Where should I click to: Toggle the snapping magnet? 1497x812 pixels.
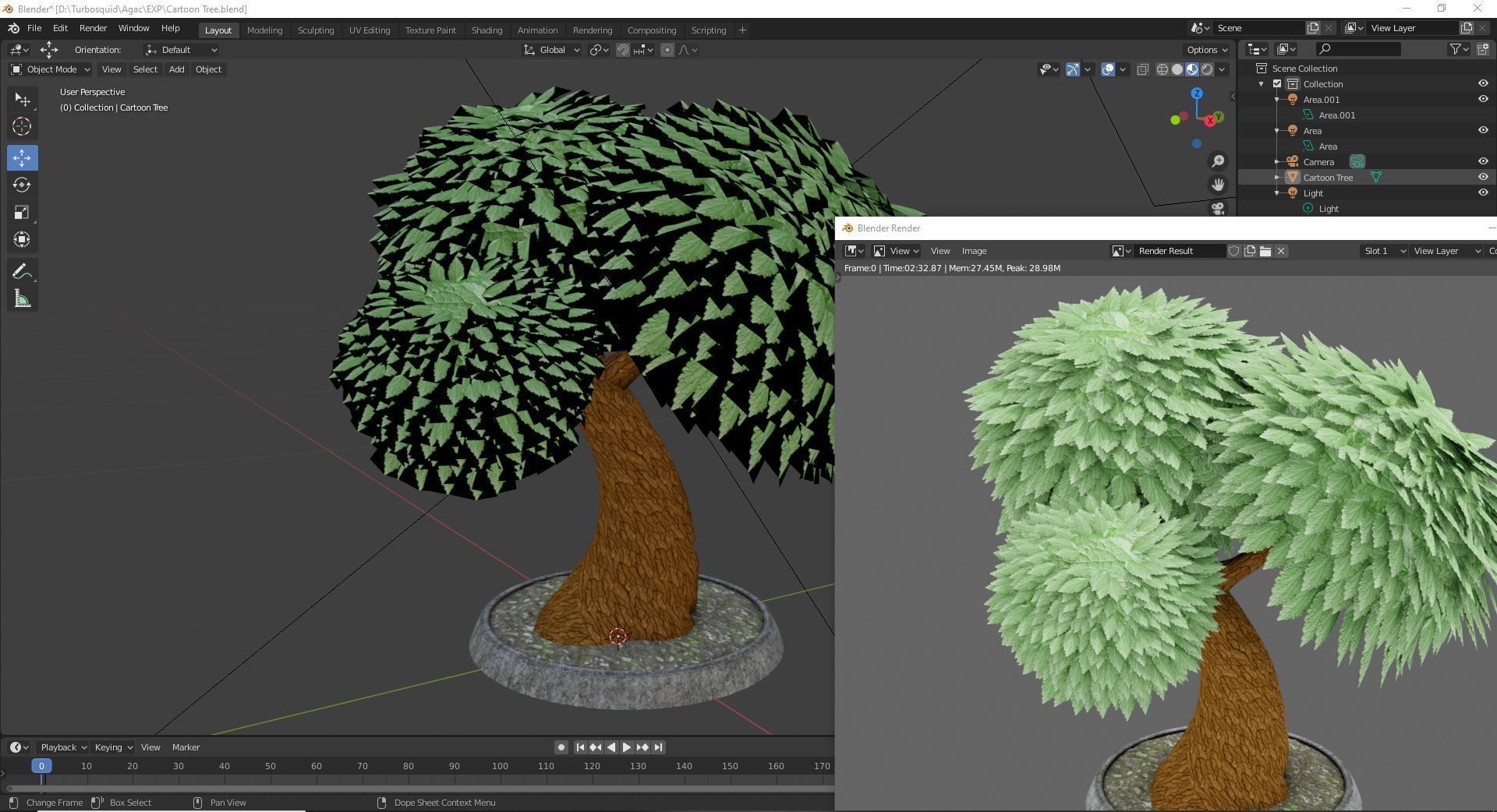[623, 50]
